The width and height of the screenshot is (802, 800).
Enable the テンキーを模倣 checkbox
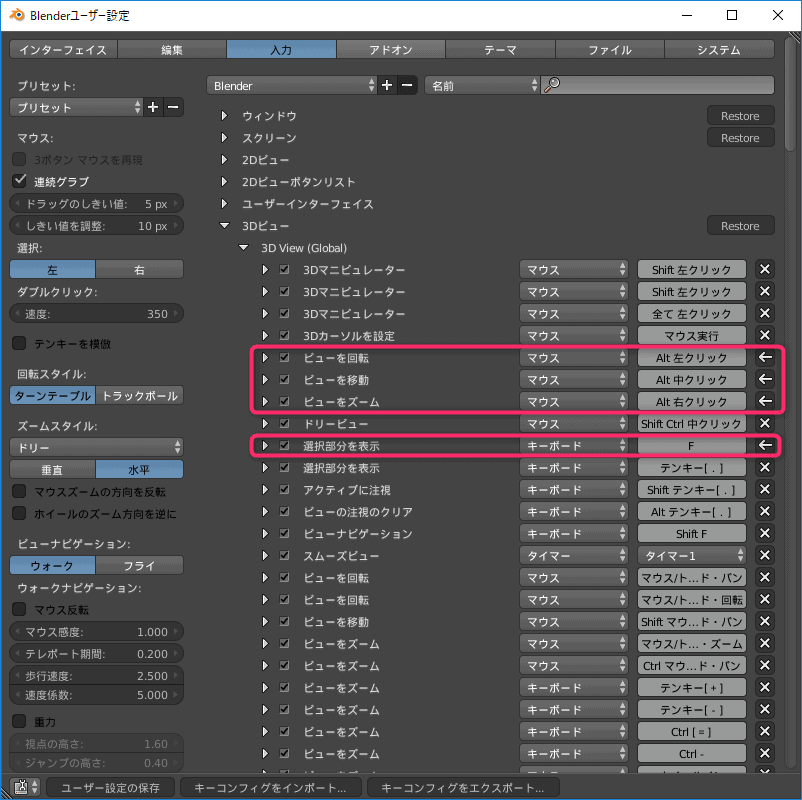click(x=19, y=344)
